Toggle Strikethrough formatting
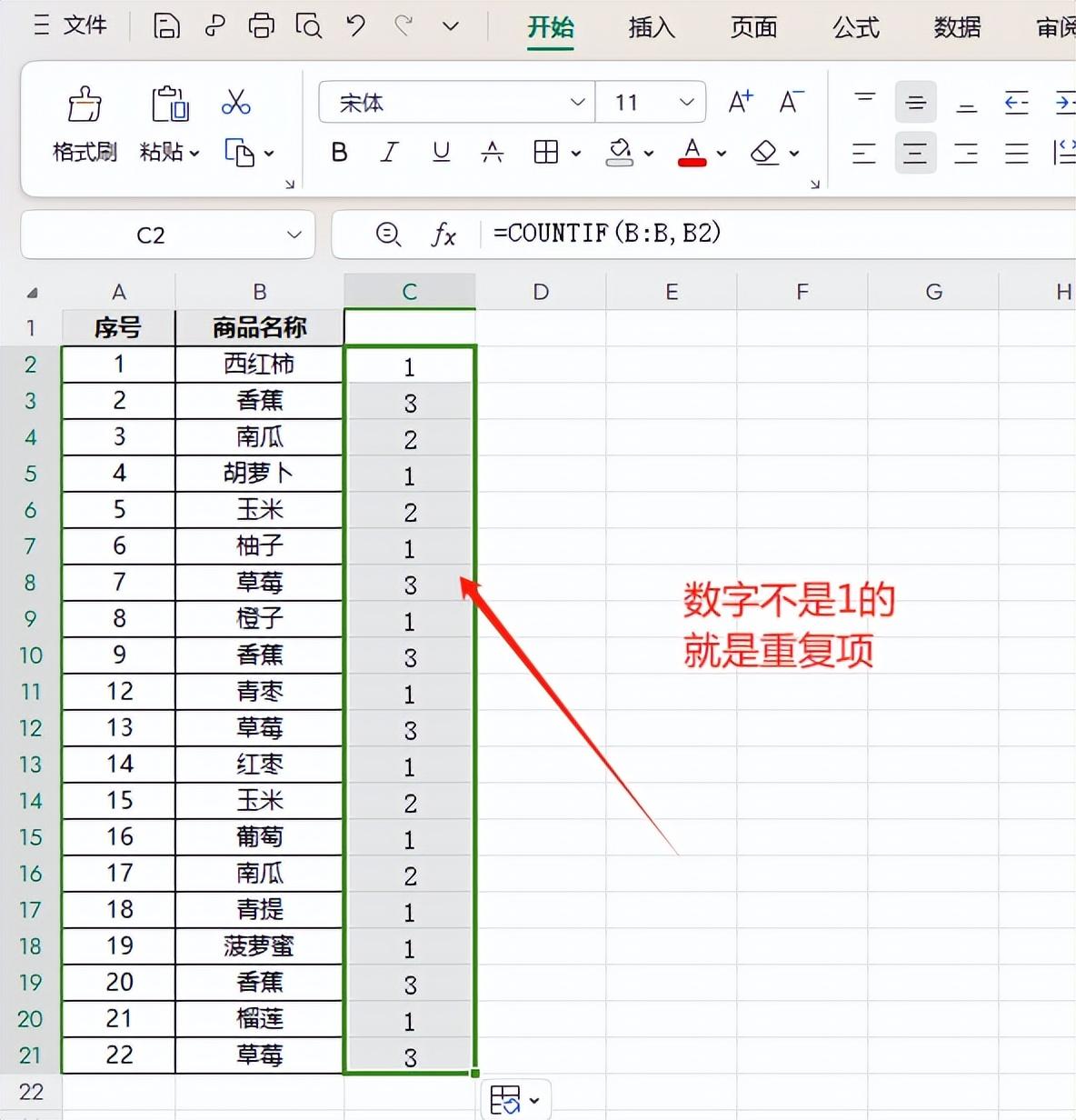The image size is (1076, 1120). tap(492, 153)
